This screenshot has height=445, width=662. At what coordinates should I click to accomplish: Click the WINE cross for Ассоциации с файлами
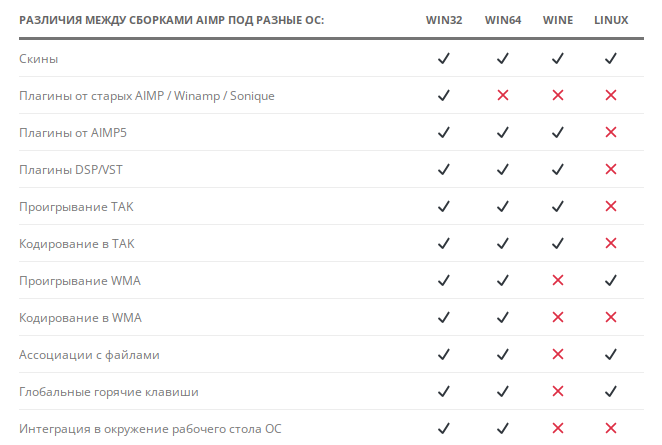557,355
